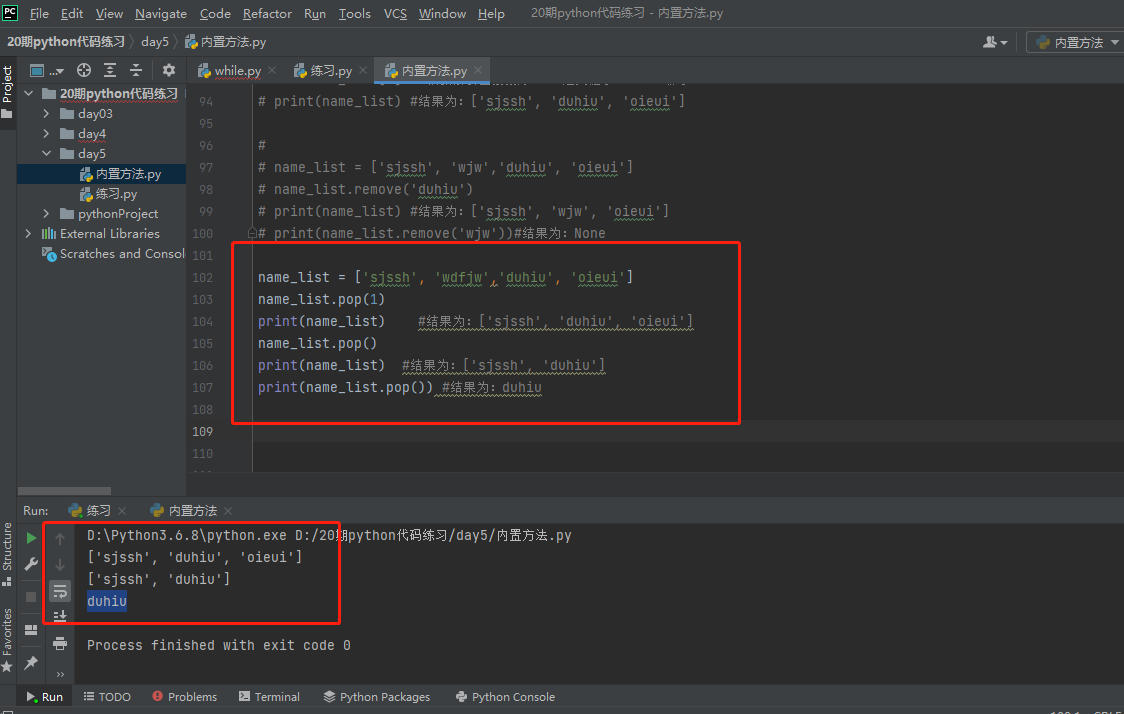Close the while.py editor tab
1124x714 pixels.
click(x=272, y=70)
